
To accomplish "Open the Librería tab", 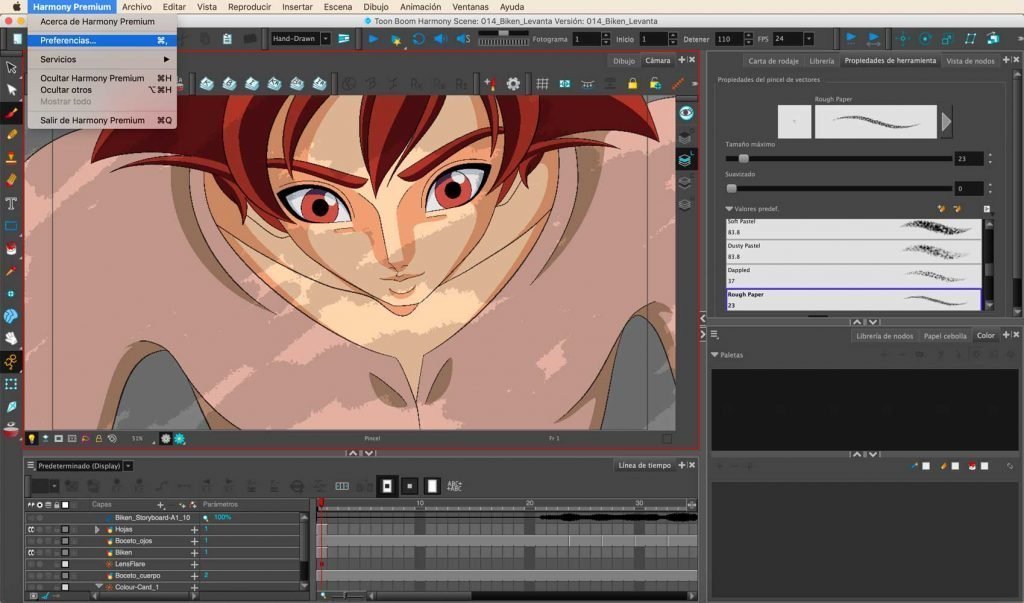I will tap(822, 61).
